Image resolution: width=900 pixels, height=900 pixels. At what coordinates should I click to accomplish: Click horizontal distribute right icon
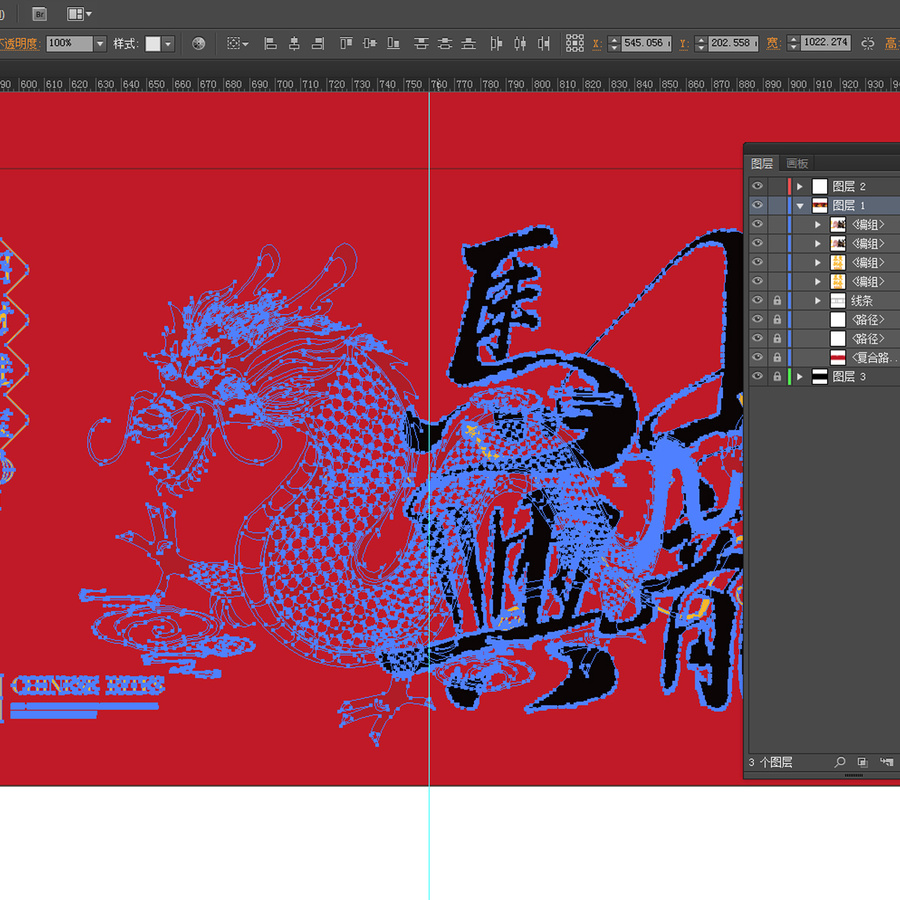[x=544, y=44]
